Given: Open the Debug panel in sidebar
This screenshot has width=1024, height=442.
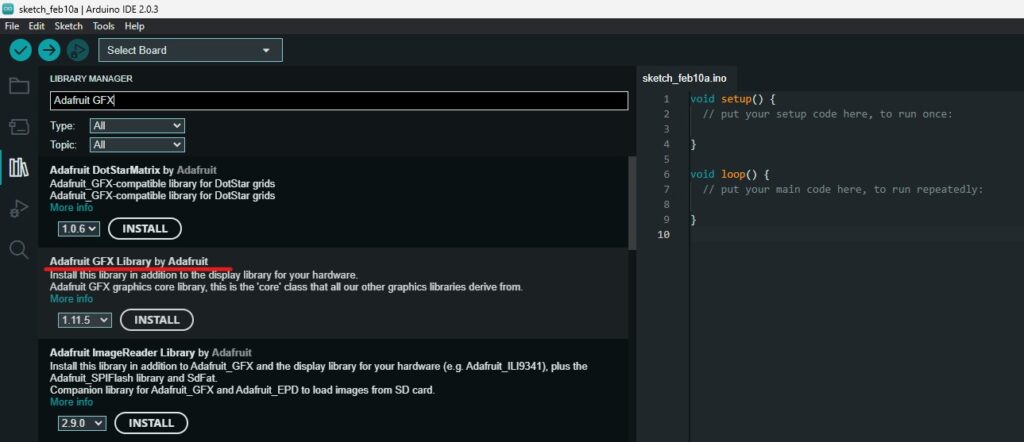Looking at the screenshot, I should coord(19,209).
